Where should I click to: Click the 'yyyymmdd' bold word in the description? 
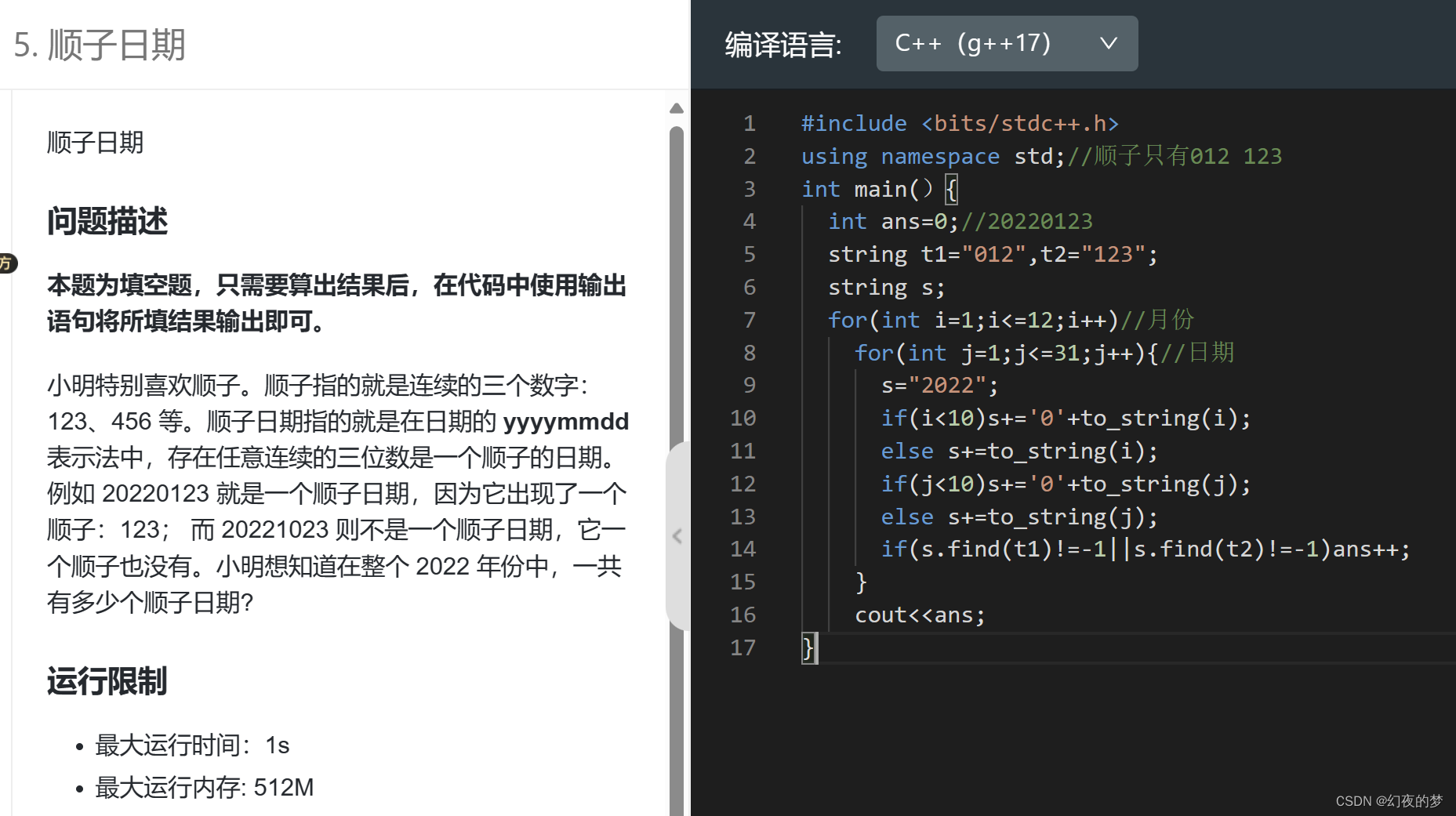[x=566, y=422]
